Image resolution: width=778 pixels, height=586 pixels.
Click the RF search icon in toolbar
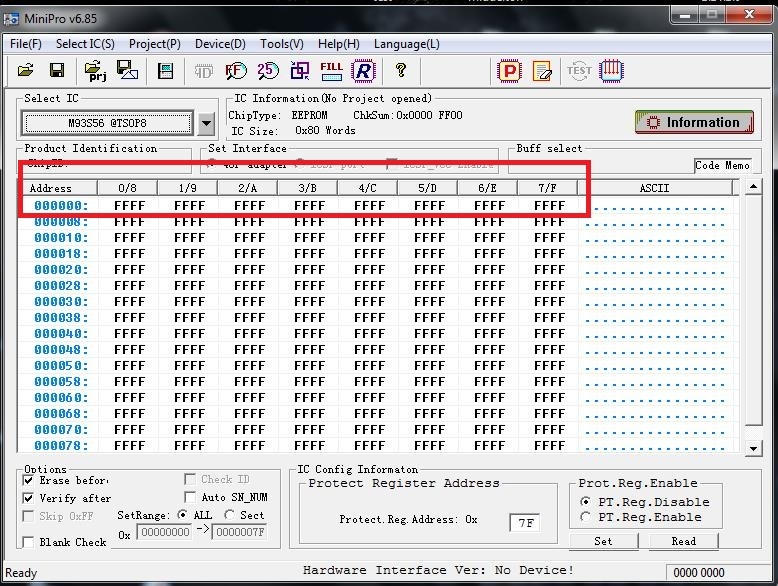[x=236, y=71]
